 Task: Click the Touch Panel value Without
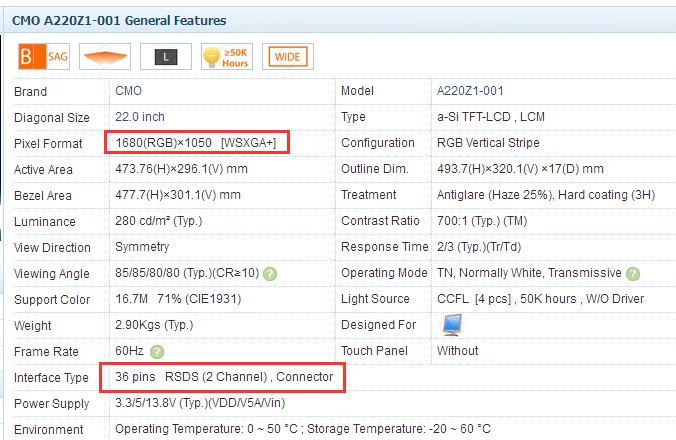tap(457, 351)
